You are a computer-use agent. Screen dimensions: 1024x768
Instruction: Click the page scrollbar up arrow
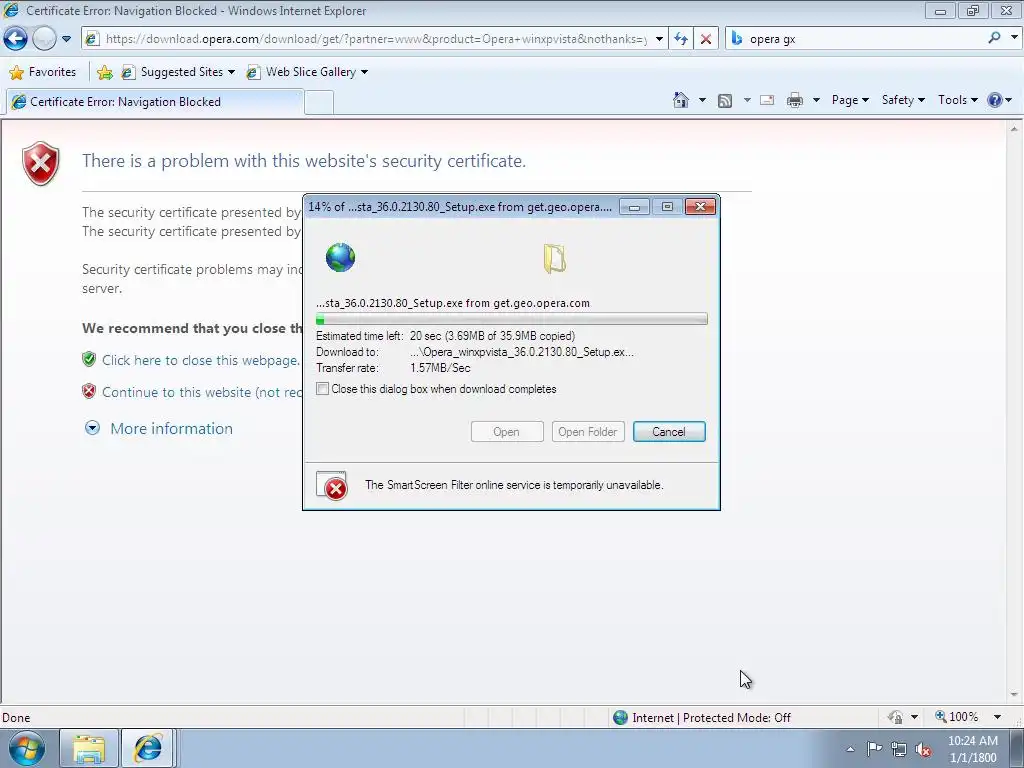tap(1014, 129)
